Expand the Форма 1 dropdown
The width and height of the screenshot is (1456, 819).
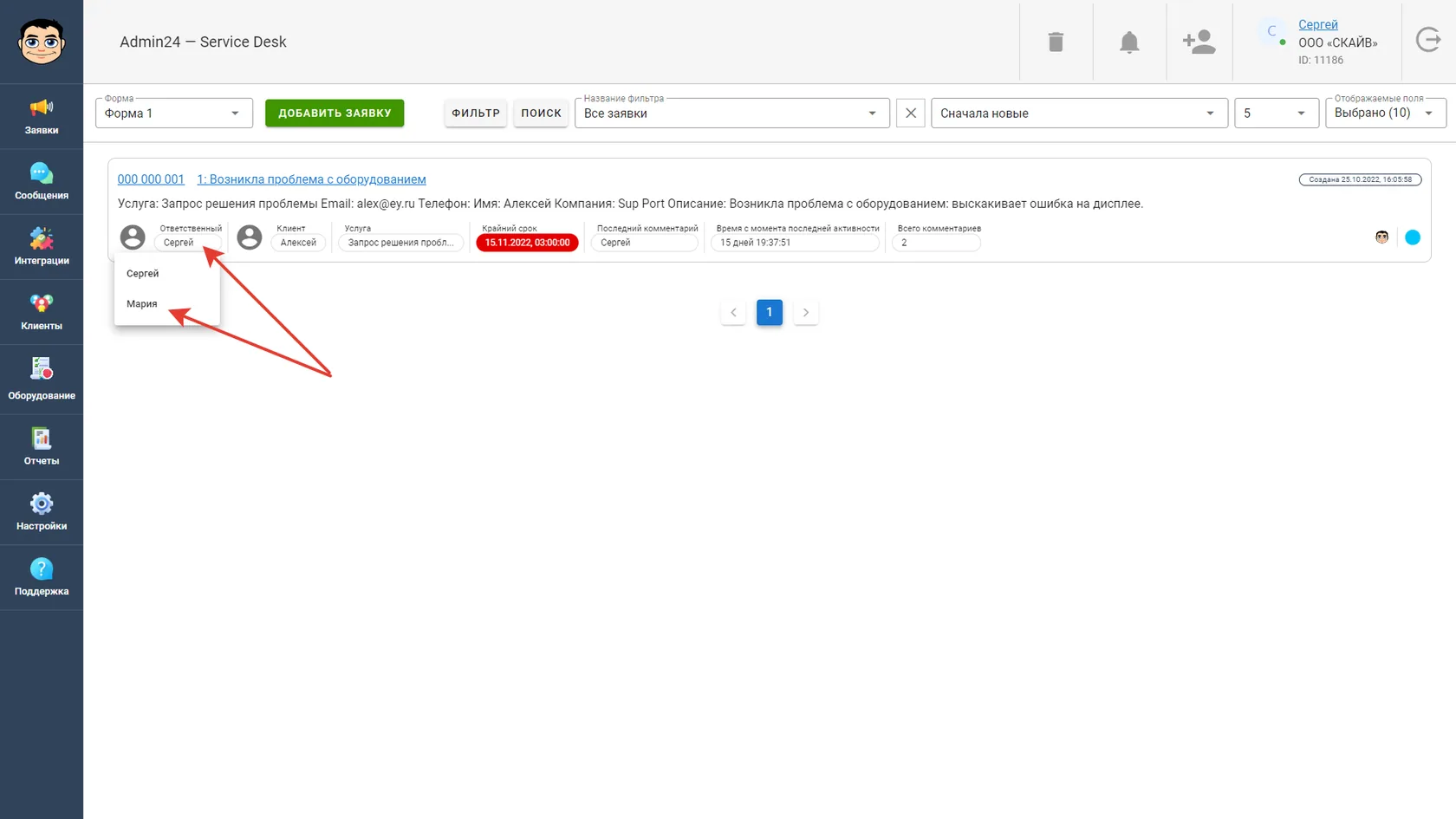(174, 113)
